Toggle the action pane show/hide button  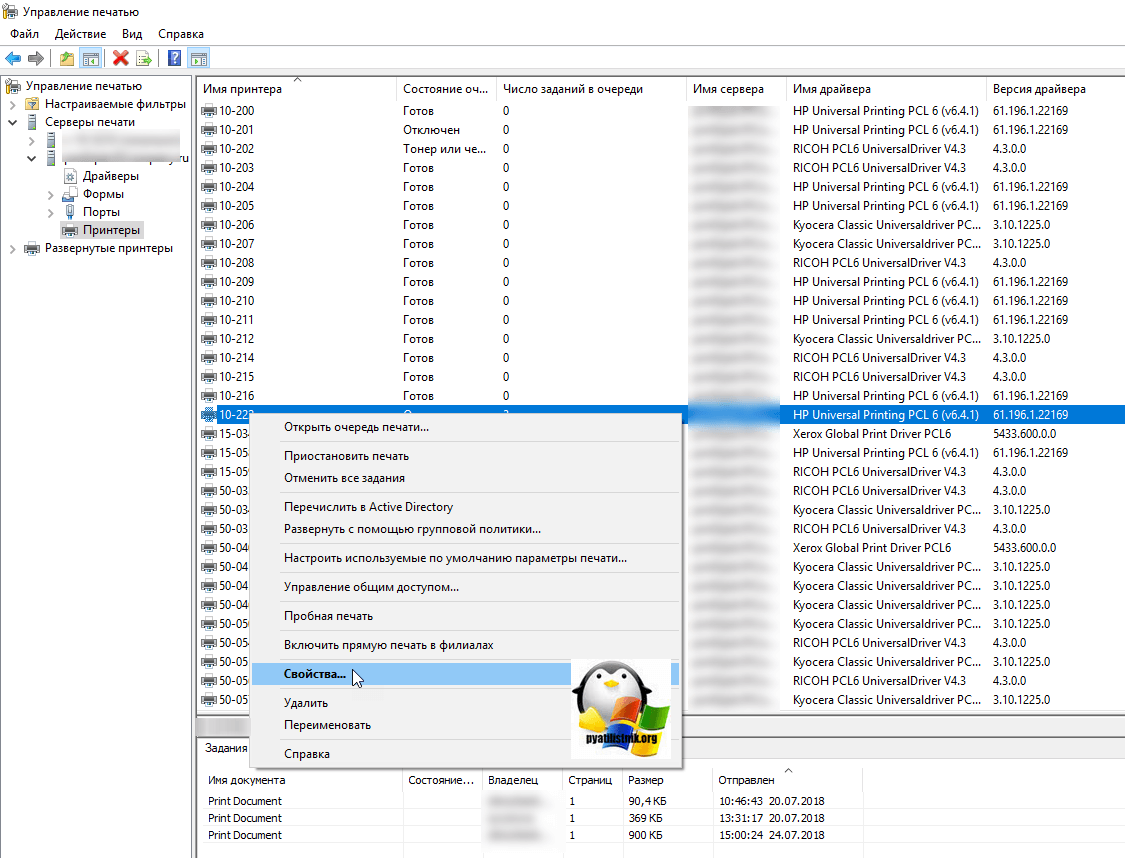(198, 59)
